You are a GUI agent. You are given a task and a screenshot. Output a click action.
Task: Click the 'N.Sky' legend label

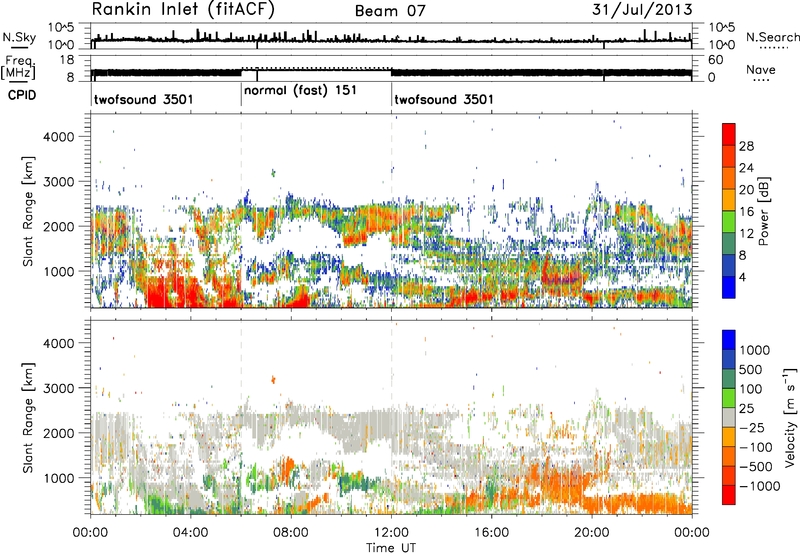coord(19,37)
